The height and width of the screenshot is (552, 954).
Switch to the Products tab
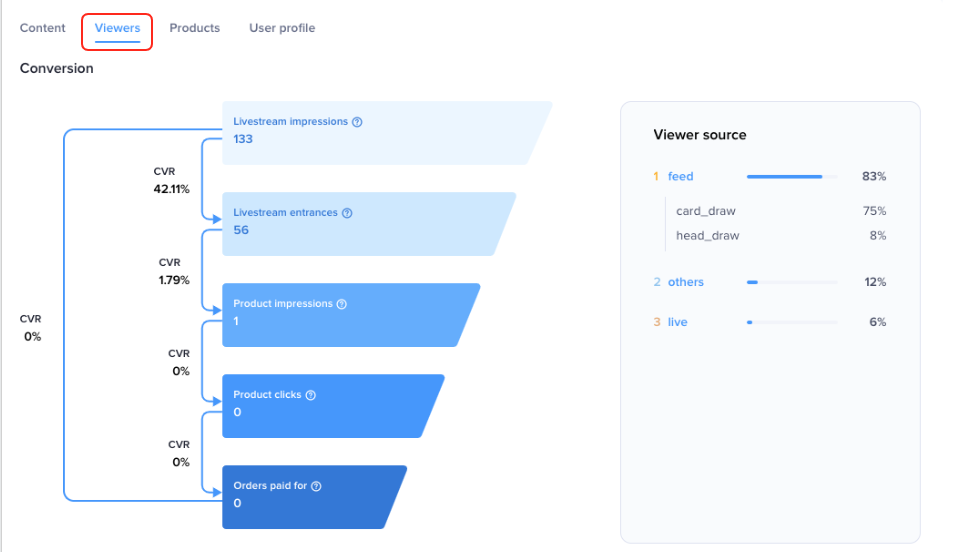tap(195, 28)
